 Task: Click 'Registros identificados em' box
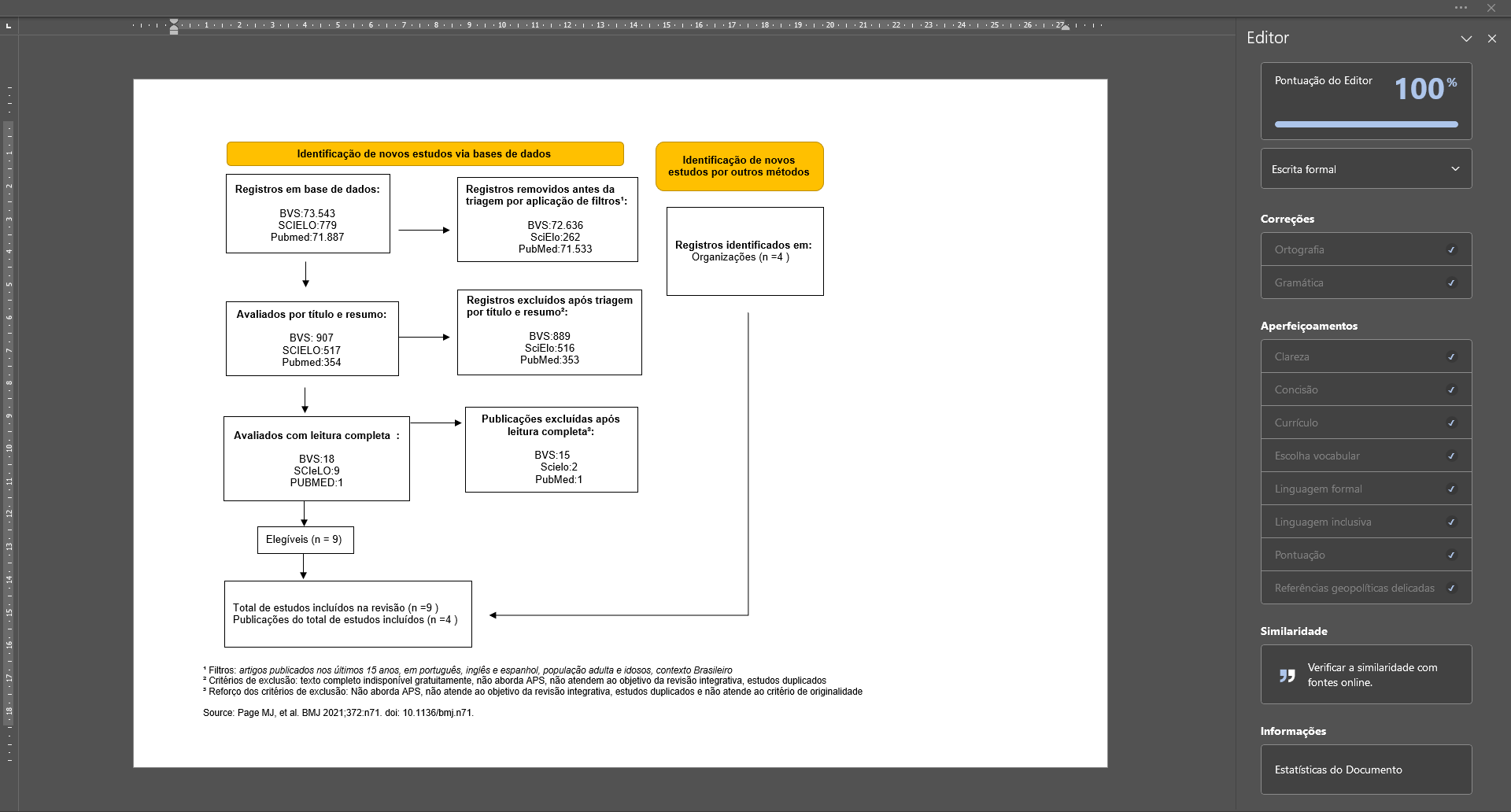click(744, 252)
